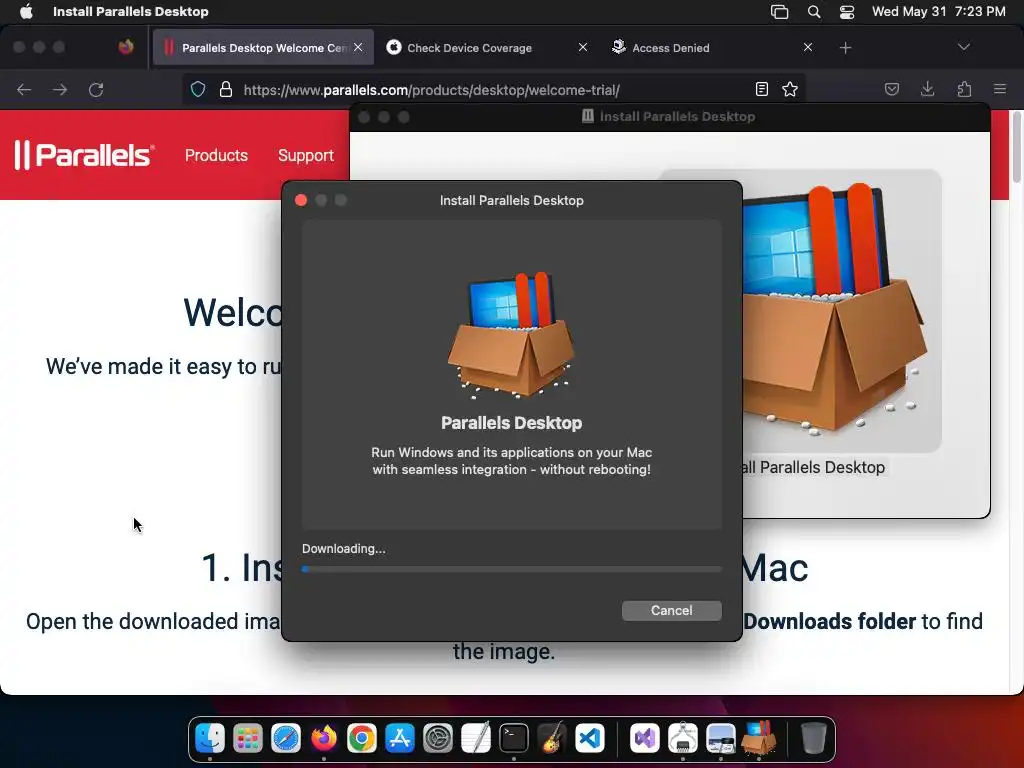1024x768 pixels.
Task: Open Trash from the Dock
Action: click(x=813, y=739)
